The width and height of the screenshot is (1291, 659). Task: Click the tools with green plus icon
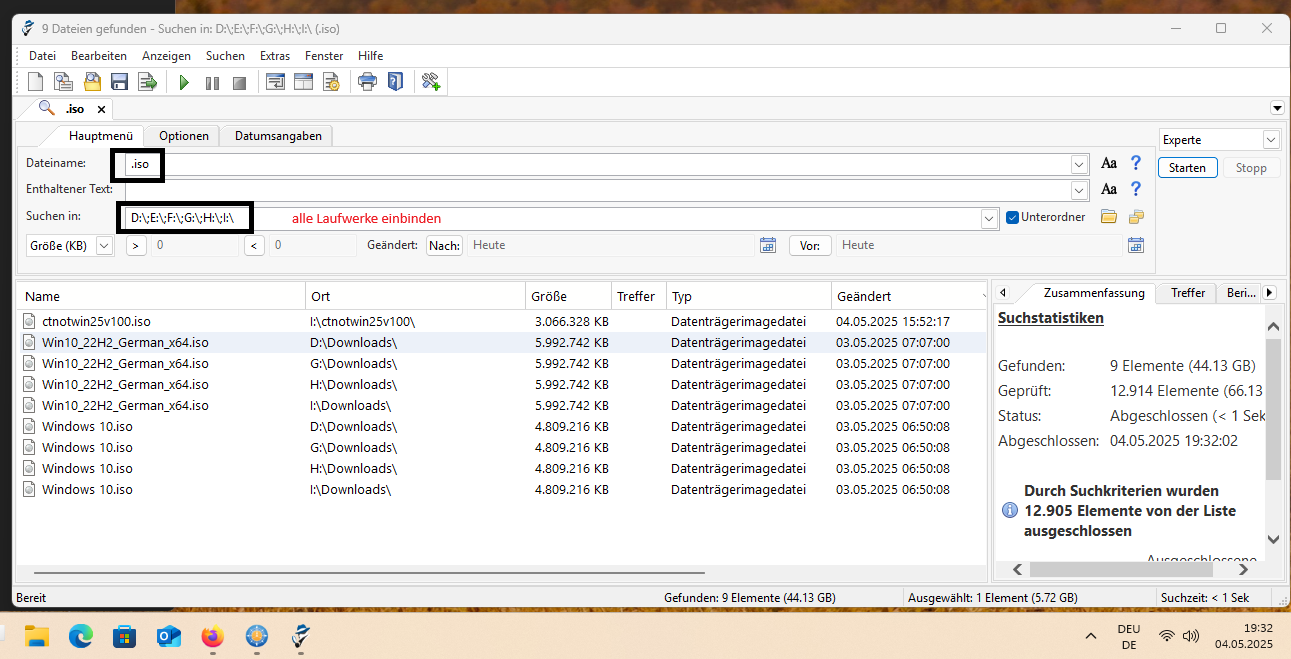pos(431,82)
